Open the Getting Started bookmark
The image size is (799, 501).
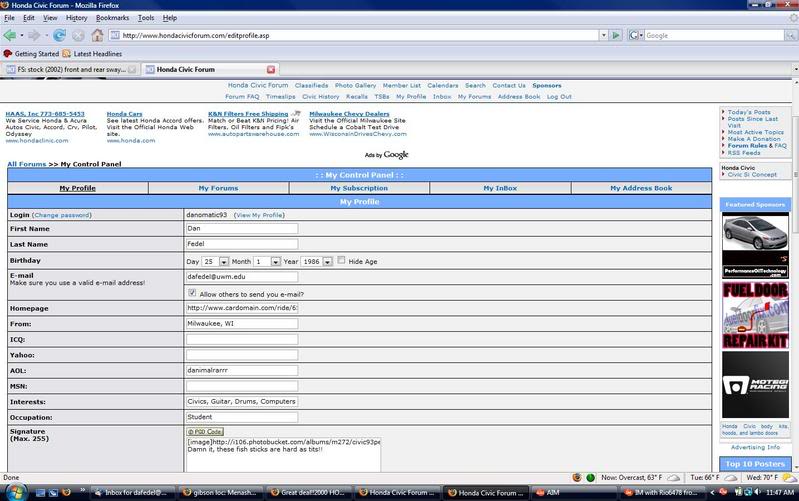[31, 54]
